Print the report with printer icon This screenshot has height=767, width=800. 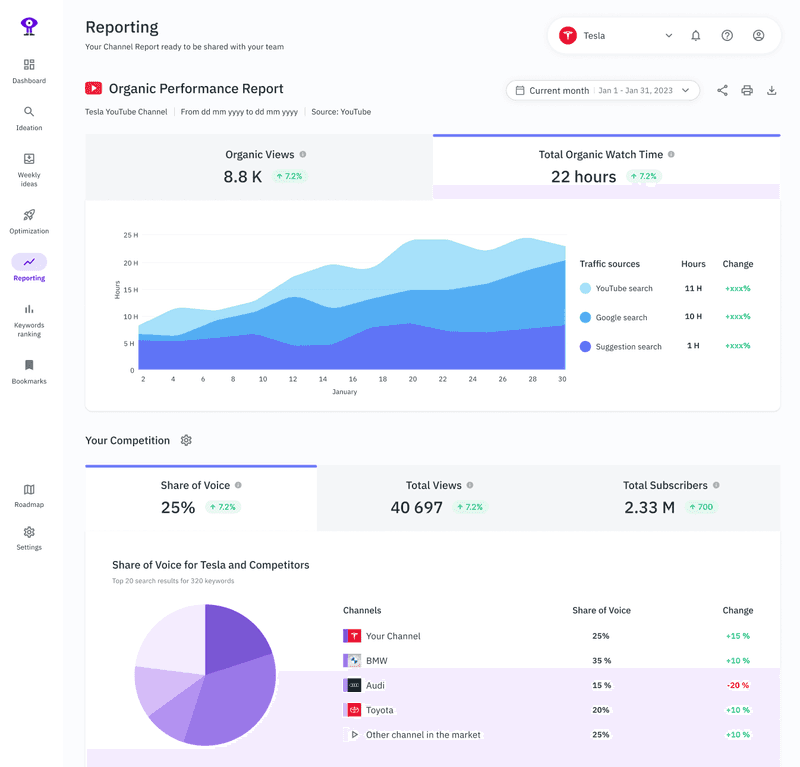coord(747,91)
